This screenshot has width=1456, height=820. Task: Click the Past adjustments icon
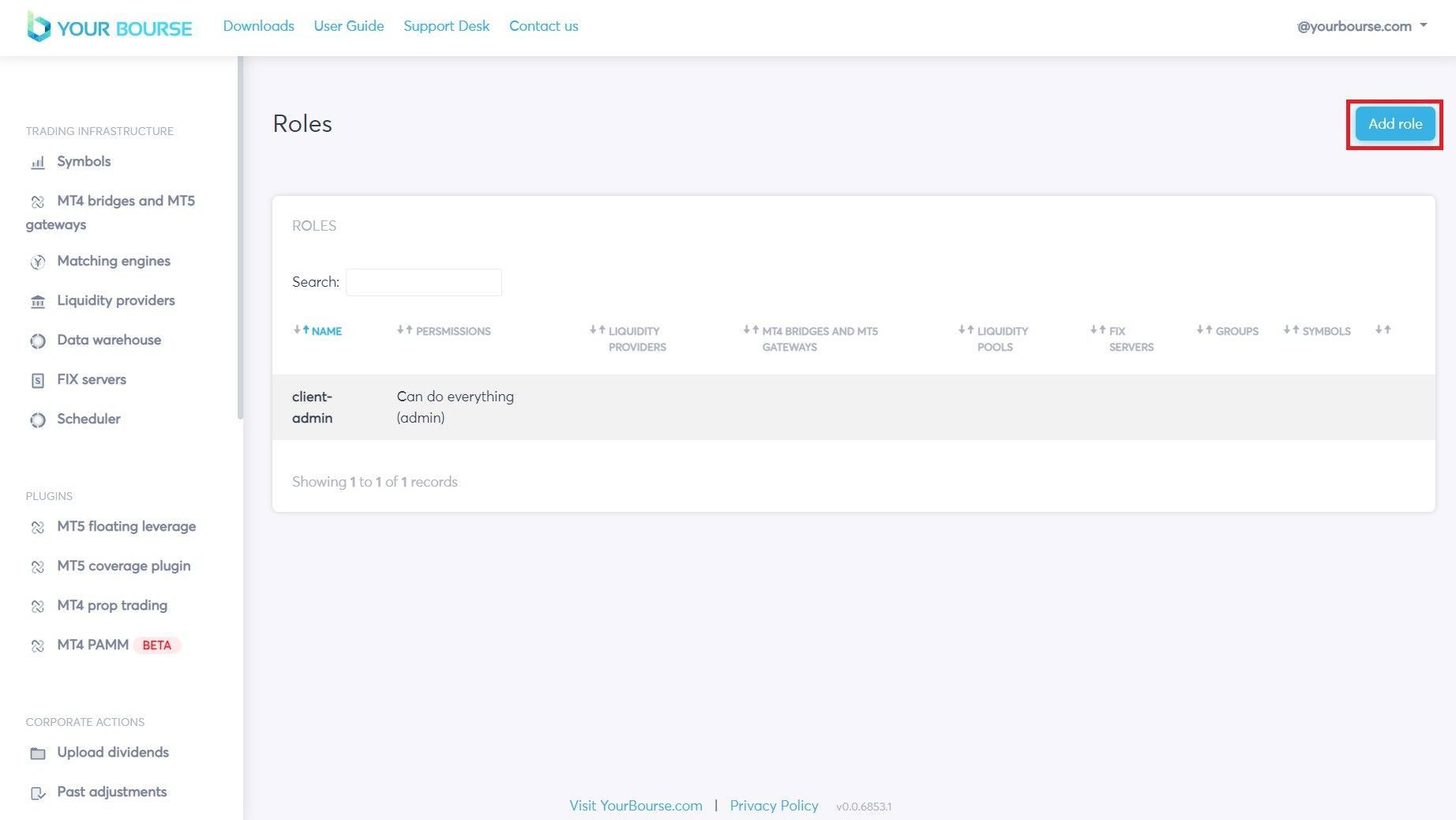pos(38,793)
